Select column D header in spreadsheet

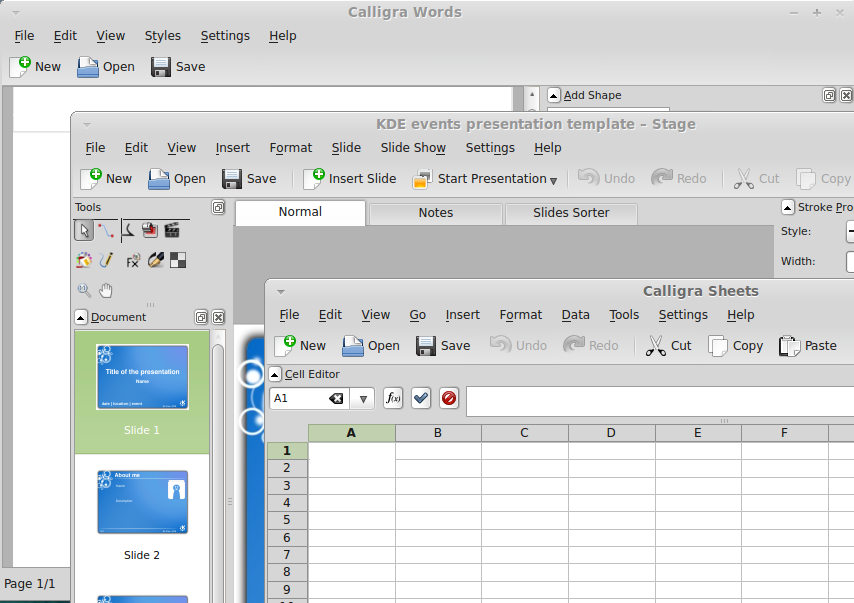click(611, 433)
